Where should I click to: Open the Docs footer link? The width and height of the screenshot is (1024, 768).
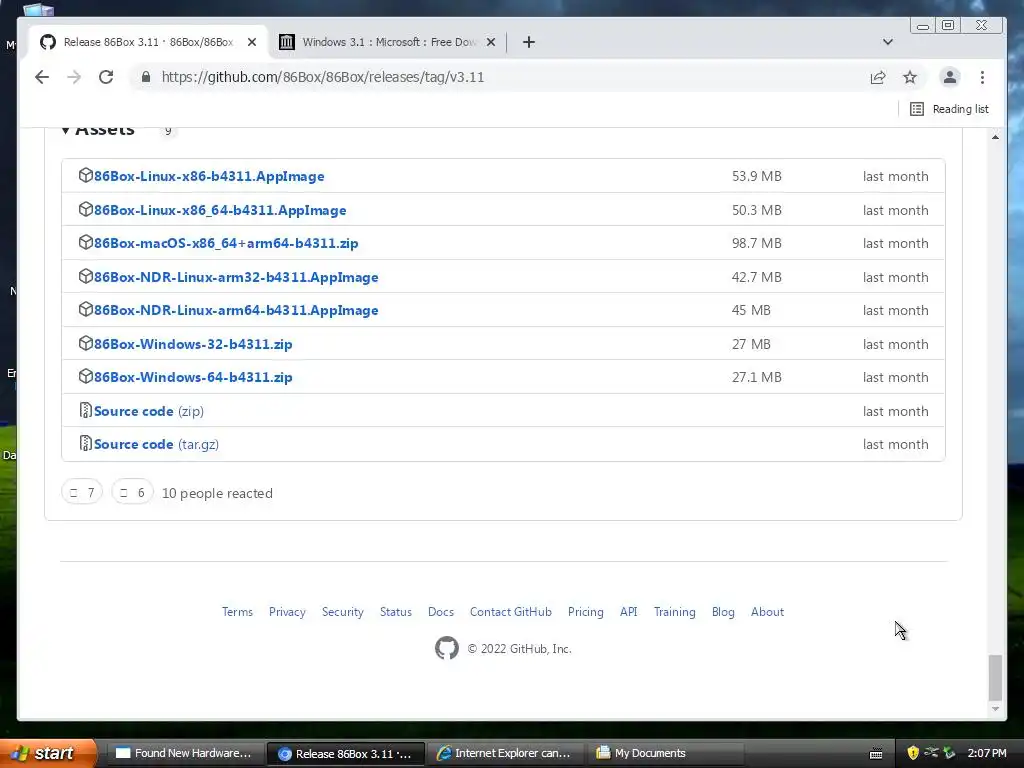441,612
